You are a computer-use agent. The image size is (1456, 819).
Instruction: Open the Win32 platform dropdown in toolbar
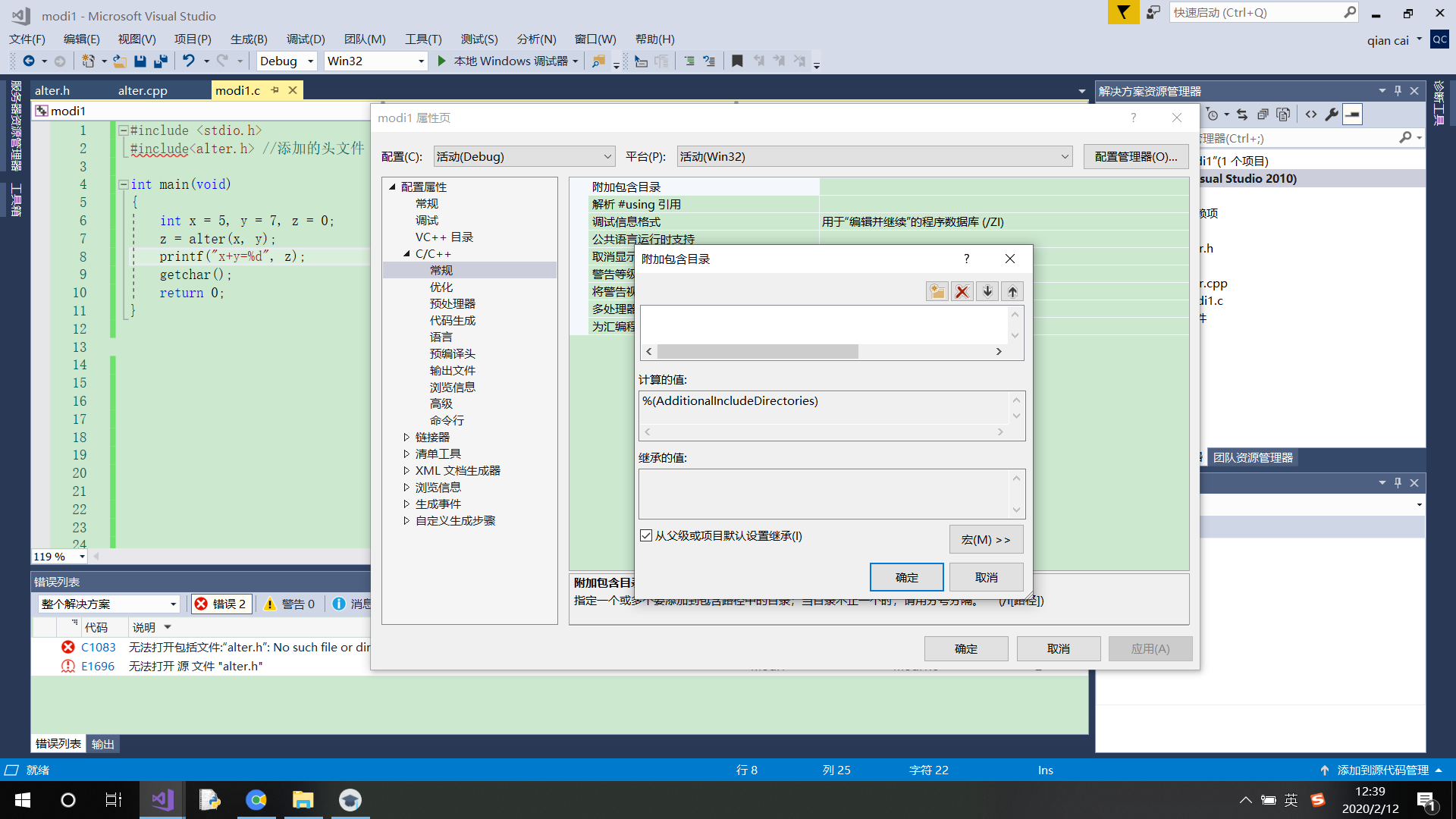375,61
